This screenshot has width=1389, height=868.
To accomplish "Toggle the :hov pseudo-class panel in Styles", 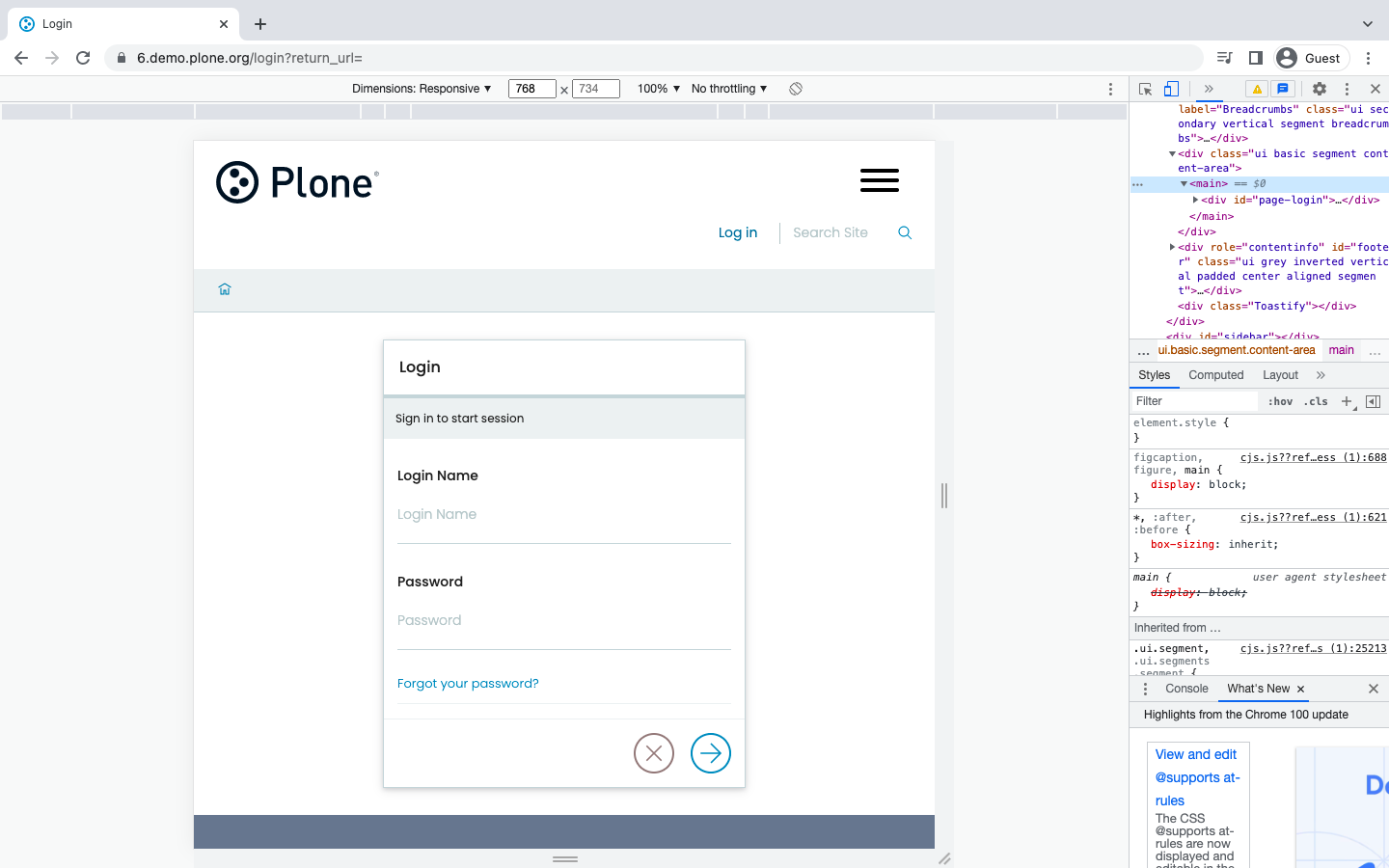I will [x=1281, y=400].
